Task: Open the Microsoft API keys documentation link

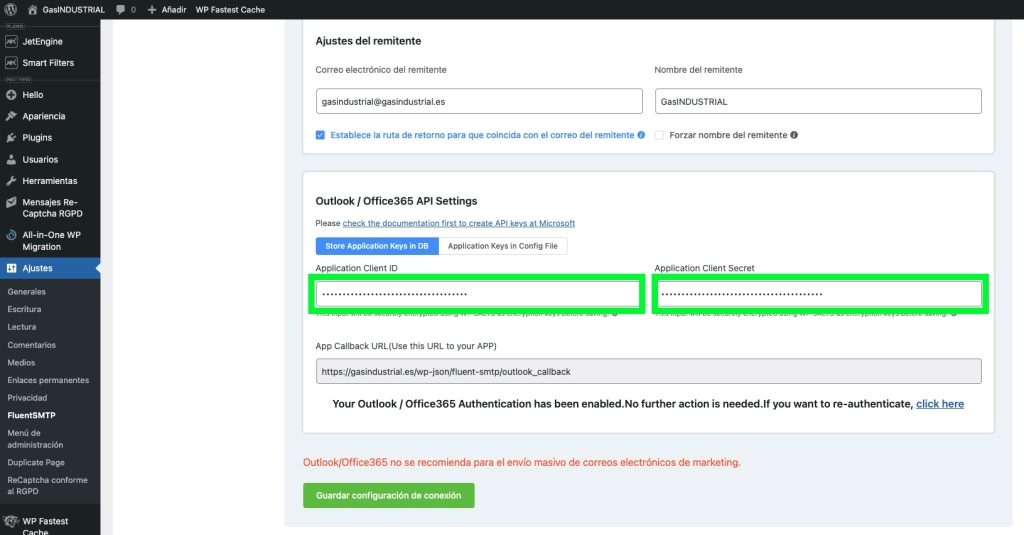Action: coord(459,223)
